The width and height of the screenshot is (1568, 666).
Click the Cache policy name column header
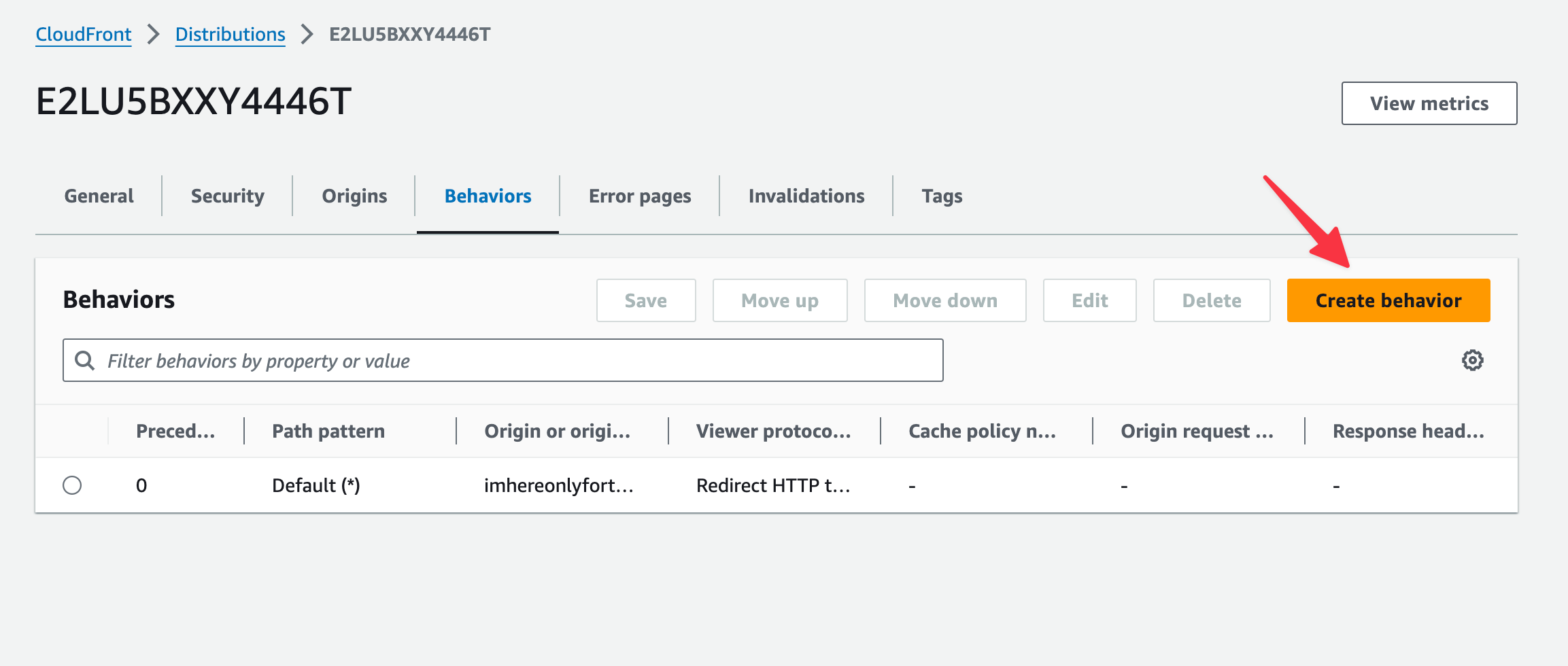coord(982,431)
